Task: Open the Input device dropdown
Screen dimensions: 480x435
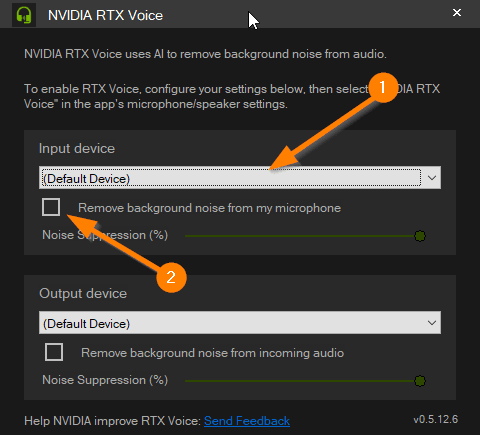Action: (x=240, y=178)
